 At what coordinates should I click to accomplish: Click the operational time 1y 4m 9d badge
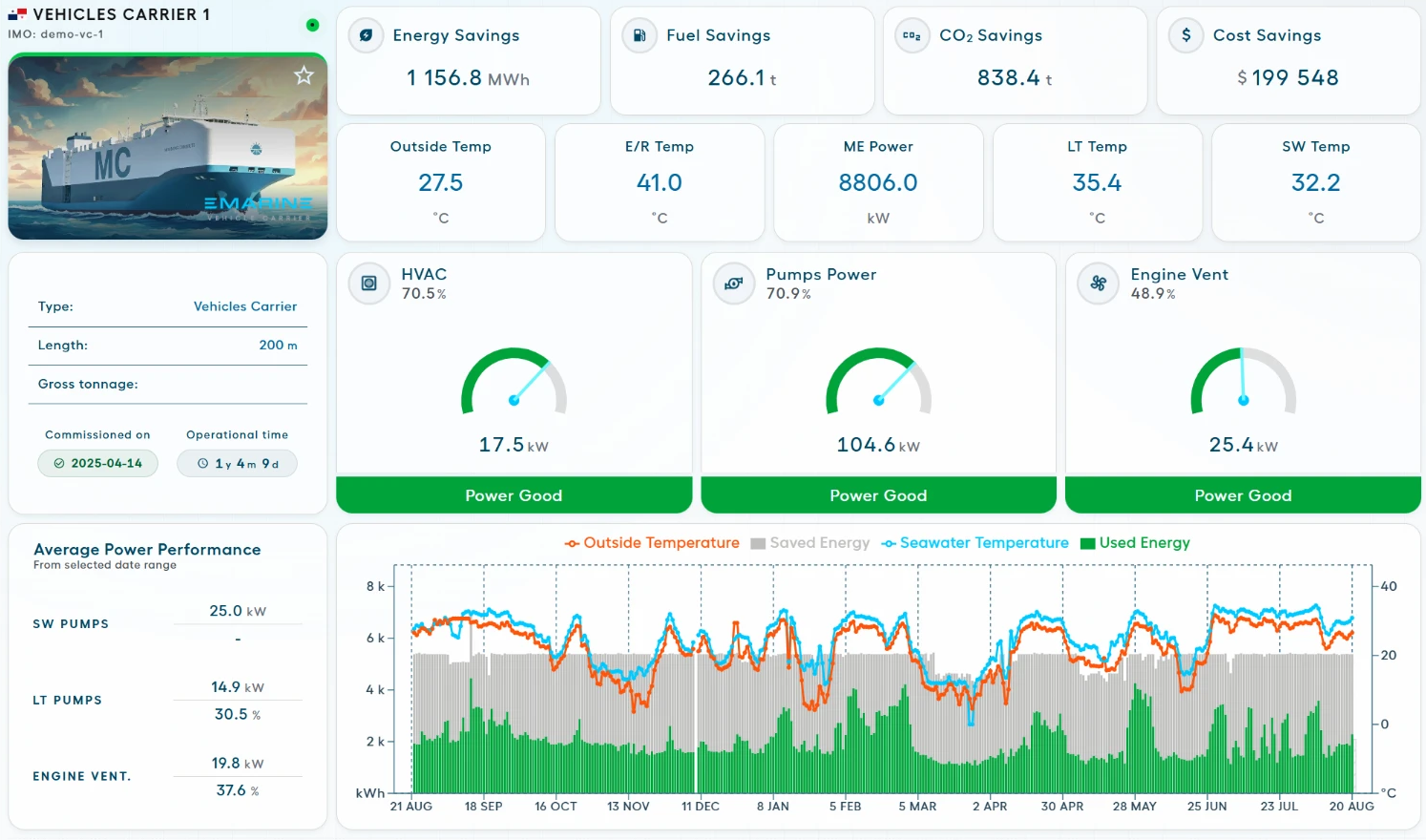(237, 463)
